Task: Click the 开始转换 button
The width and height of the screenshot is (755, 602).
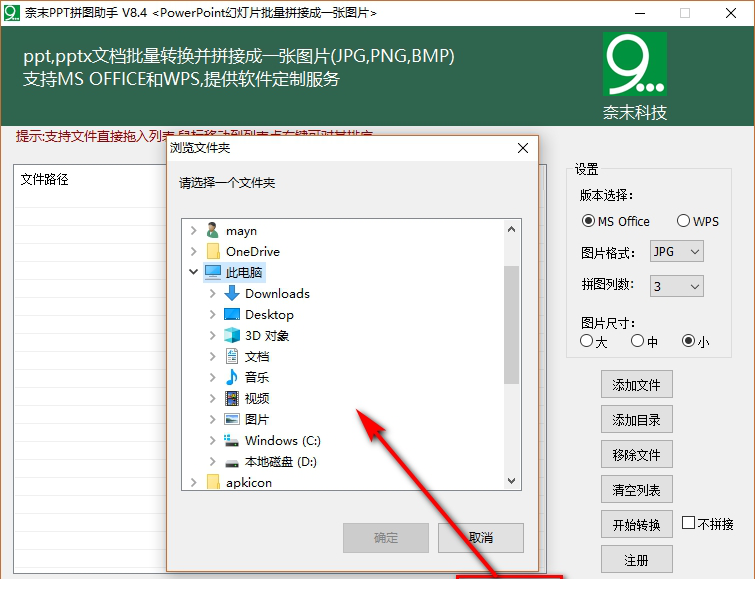Action: pyautogui.click(x=637, y=524)
